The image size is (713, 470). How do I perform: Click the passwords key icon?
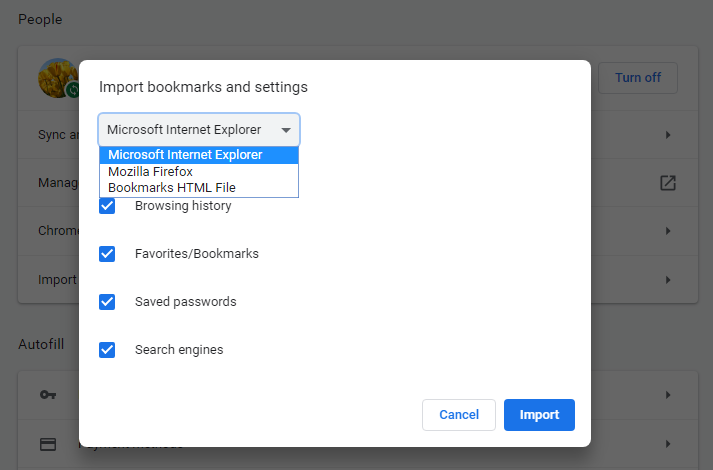48,395
